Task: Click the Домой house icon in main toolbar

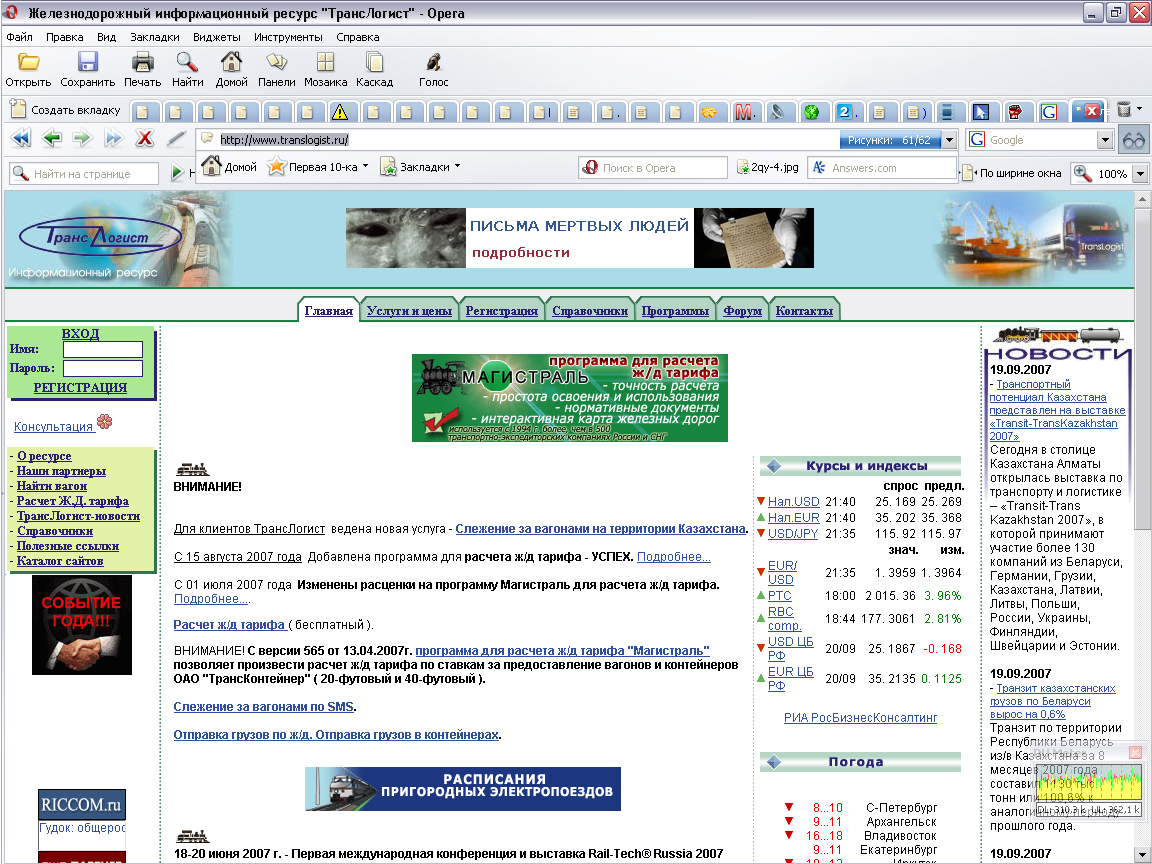Action: tap(231, 62)
